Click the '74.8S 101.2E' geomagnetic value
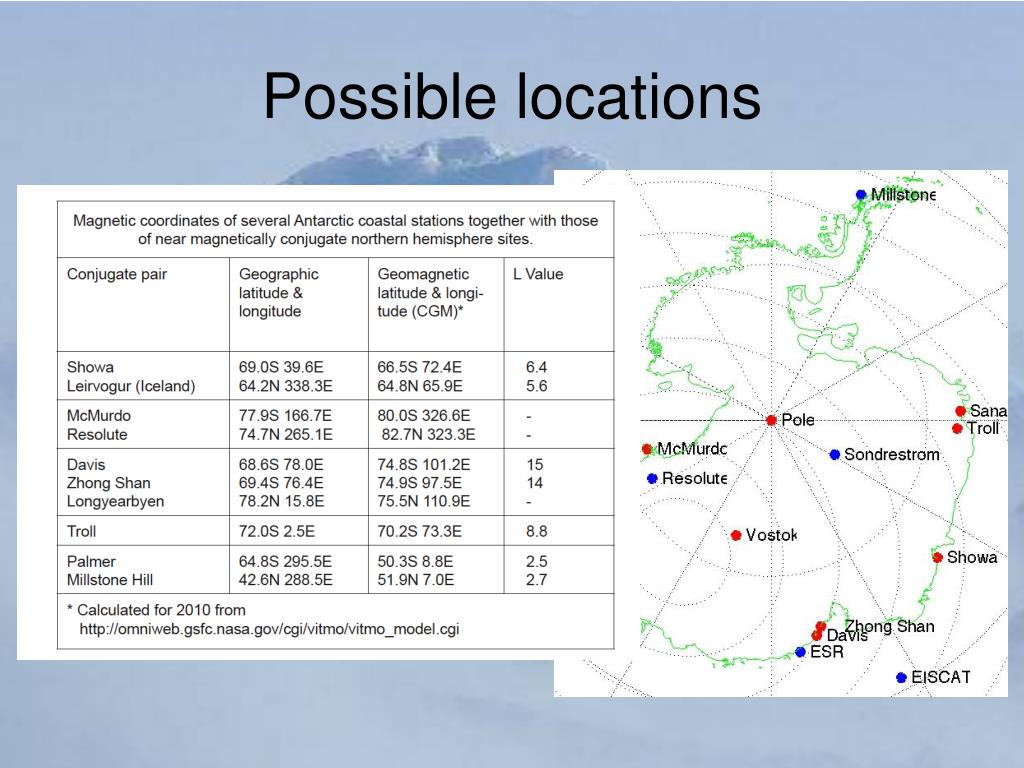The width and height of the screenshot is (1024, 768). coord(423,465)
